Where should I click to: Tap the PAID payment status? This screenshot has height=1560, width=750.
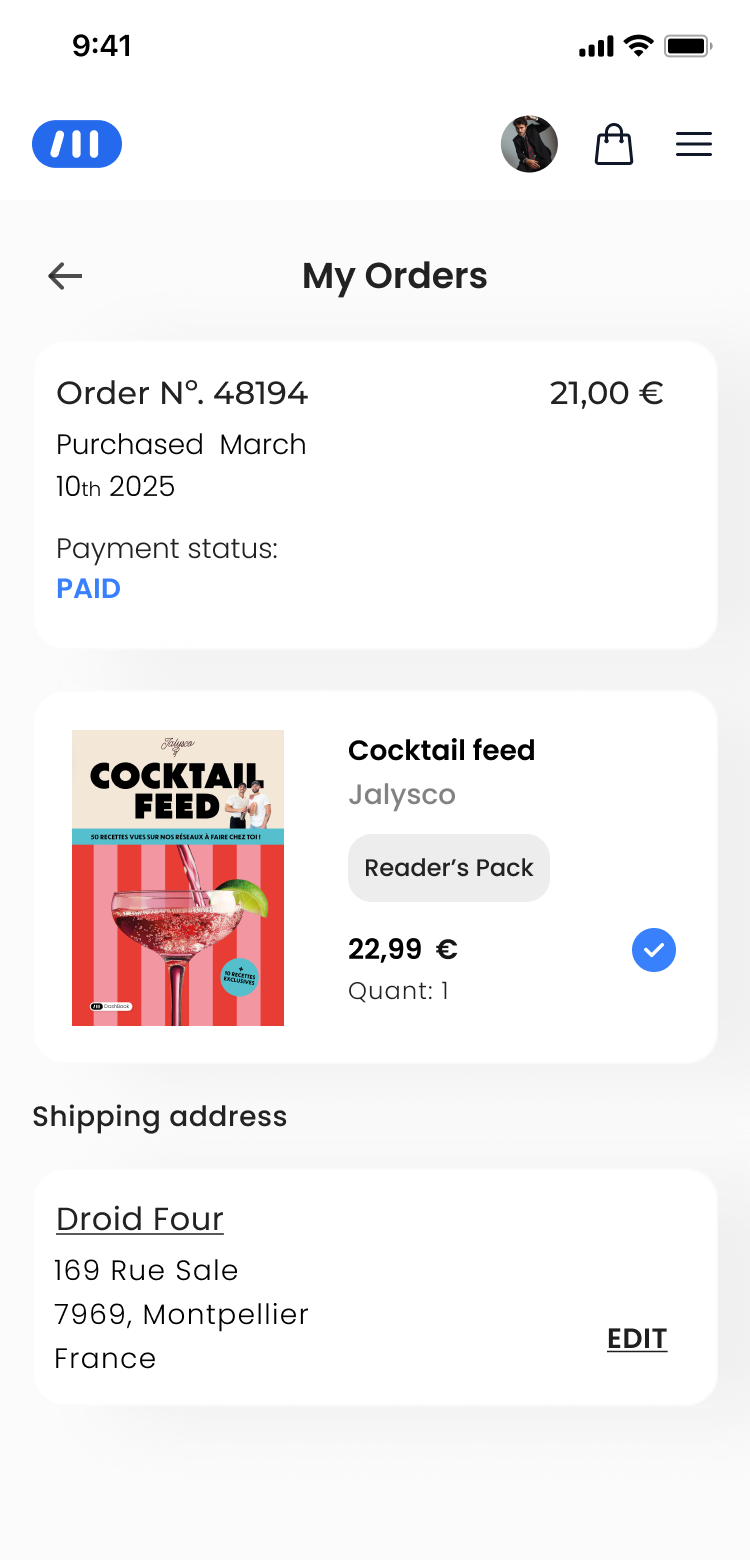(89, 589)
